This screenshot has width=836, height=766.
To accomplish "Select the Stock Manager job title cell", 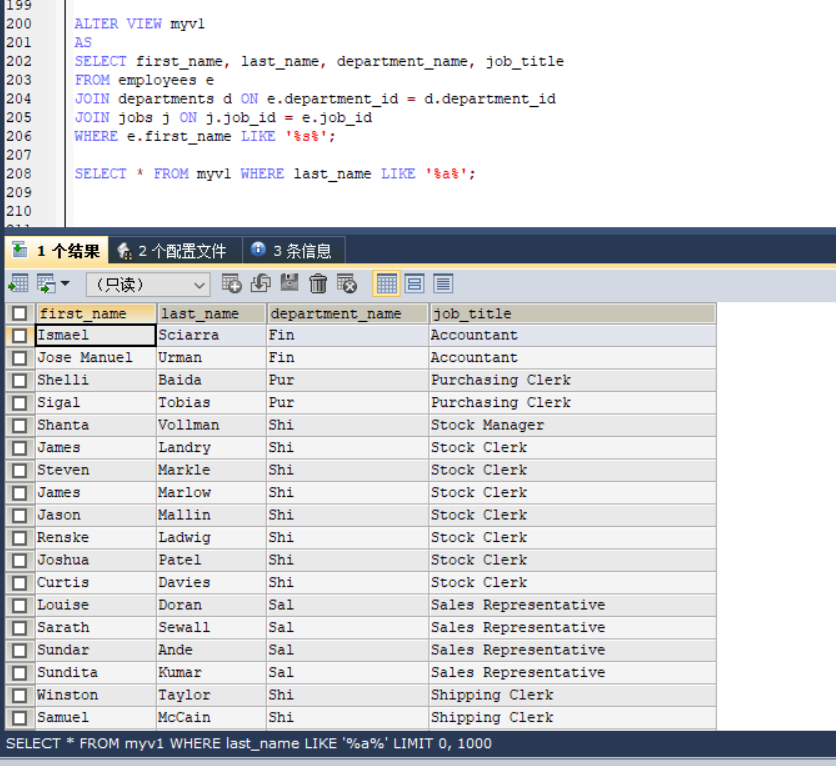I will 573,425.
